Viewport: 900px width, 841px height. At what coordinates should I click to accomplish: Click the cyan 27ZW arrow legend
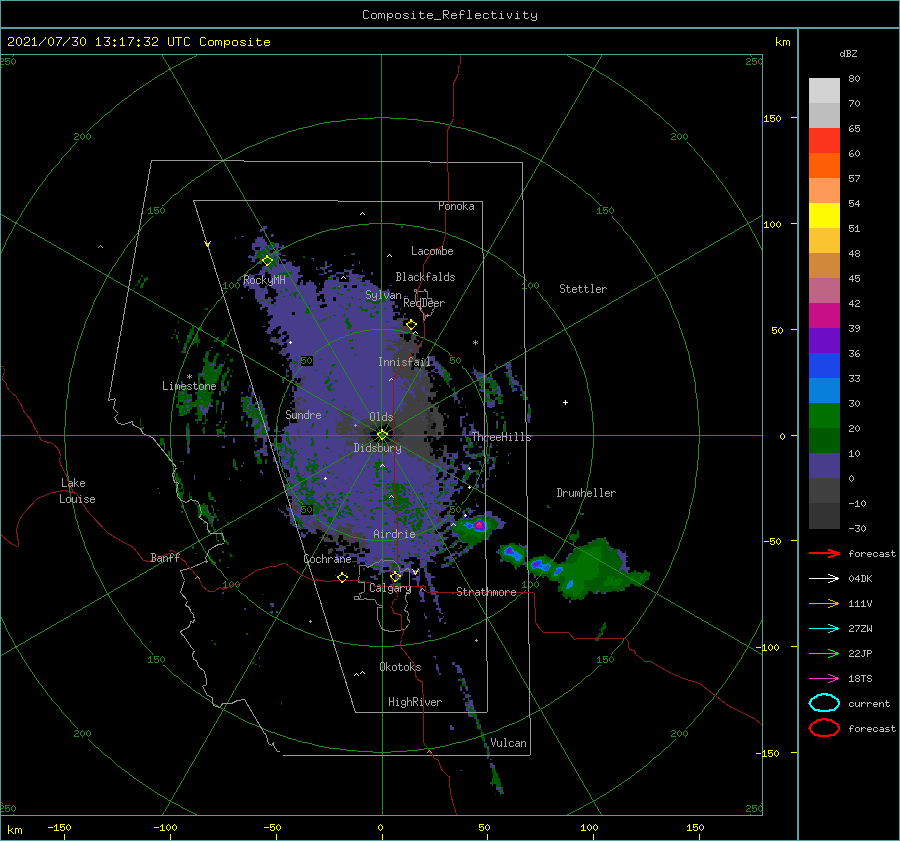coord(824,629)
